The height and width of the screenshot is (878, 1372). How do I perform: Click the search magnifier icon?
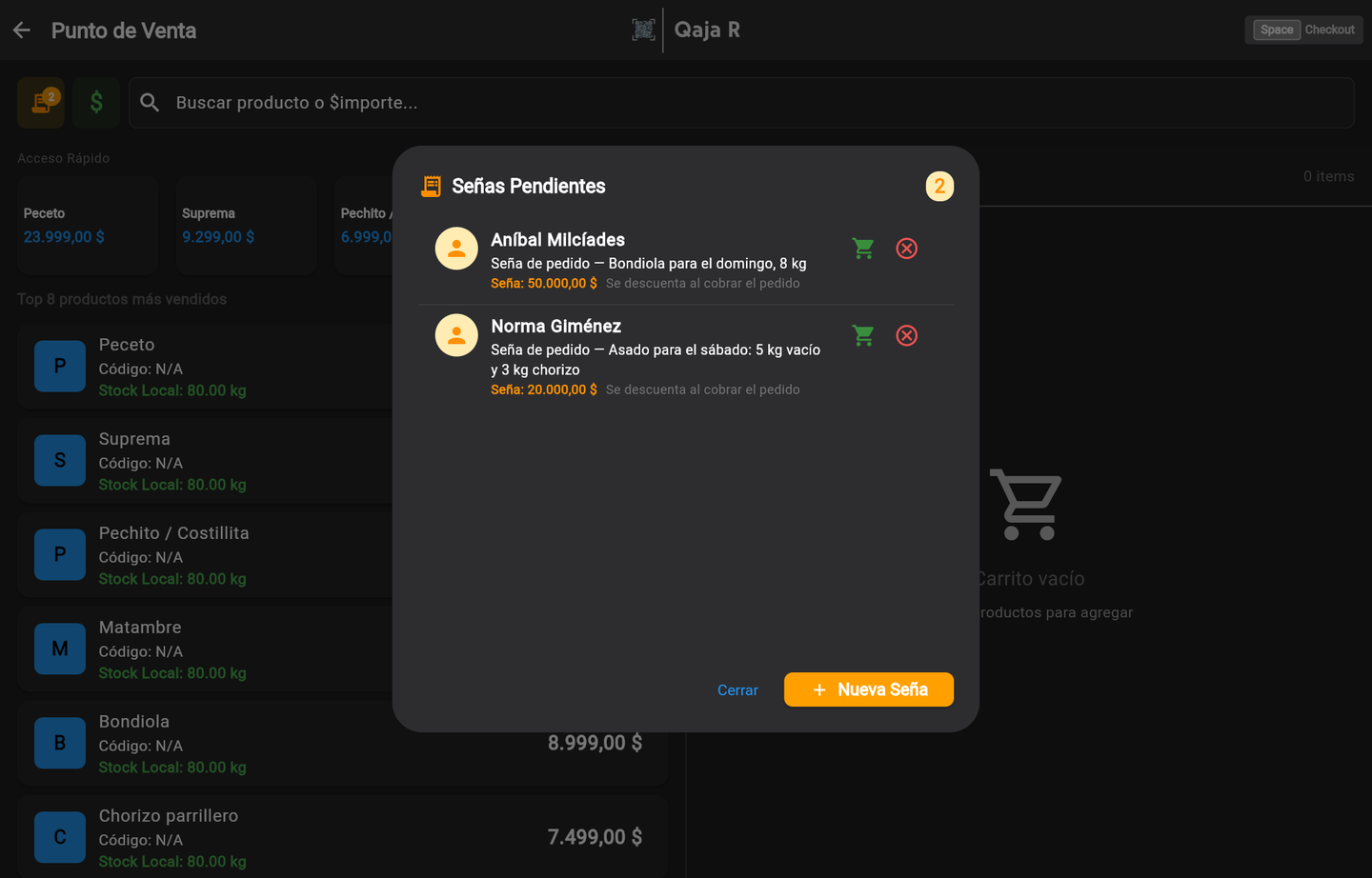[150, 102]
